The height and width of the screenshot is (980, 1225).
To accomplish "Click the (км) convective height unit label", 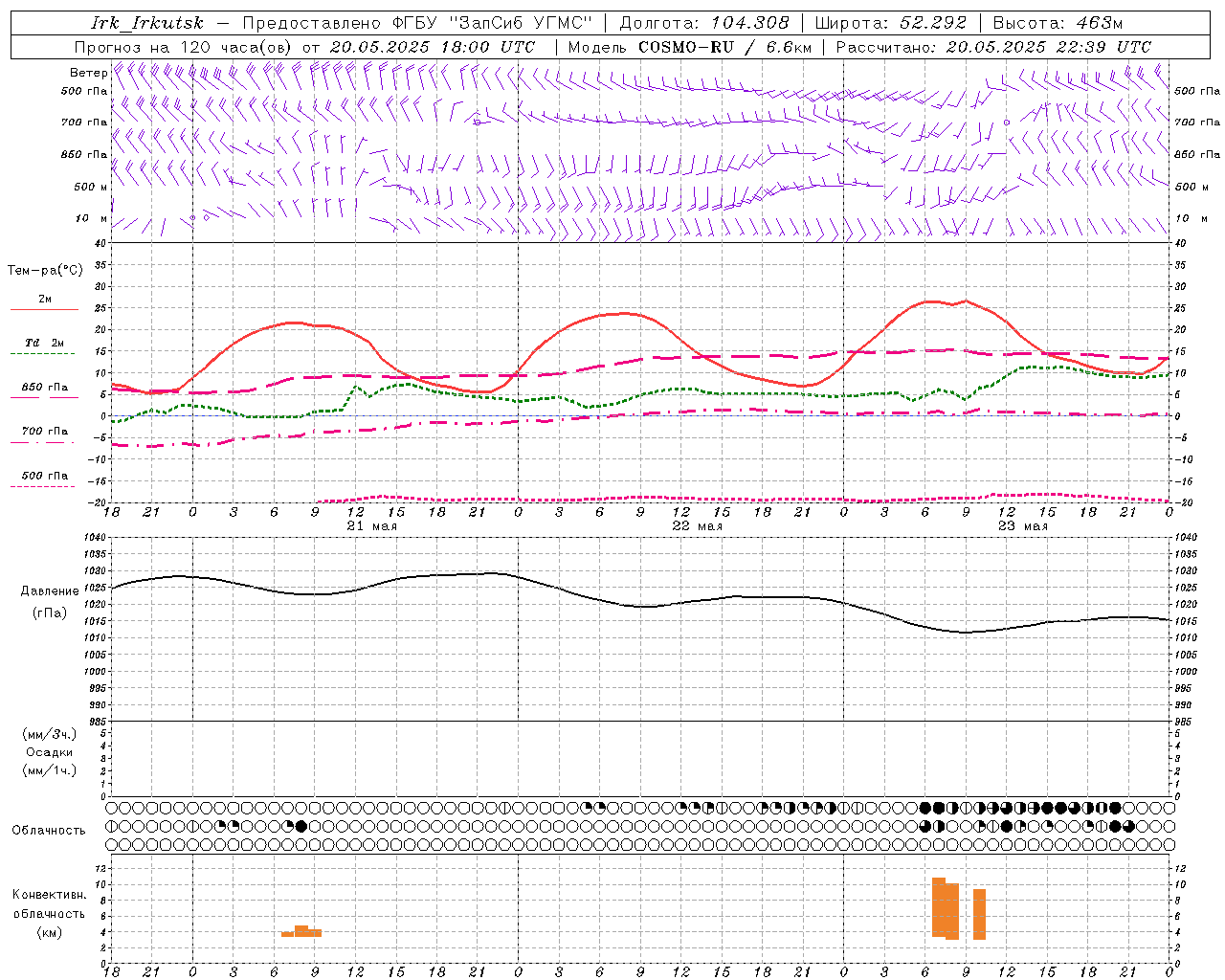I will pos(49,933).
